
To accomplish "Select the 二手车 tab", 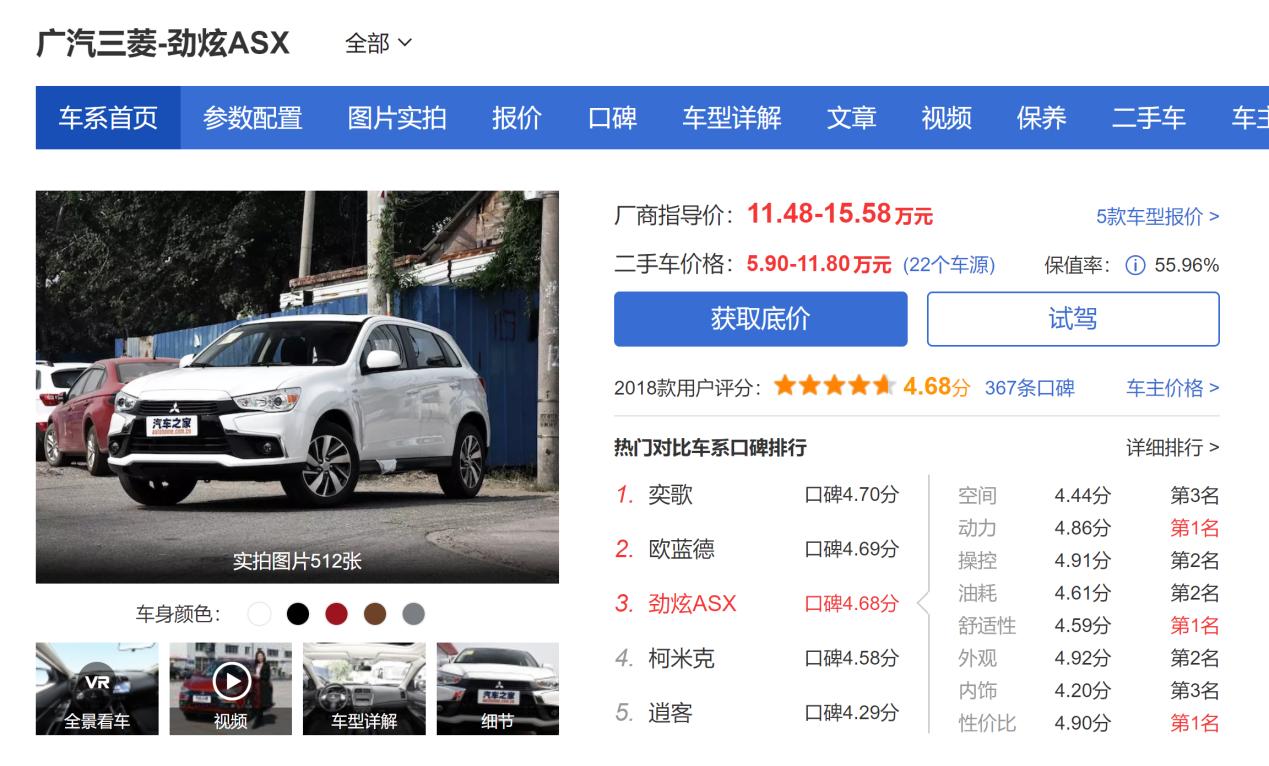I will pyautogui.click(x=1149, y=117).
